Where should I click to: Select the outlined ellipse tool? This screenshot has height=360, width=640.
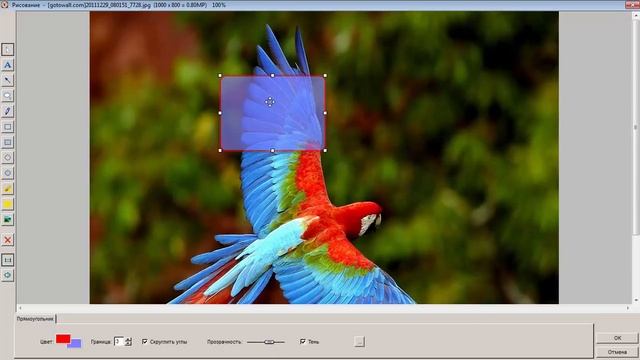(x=7, y=158)
